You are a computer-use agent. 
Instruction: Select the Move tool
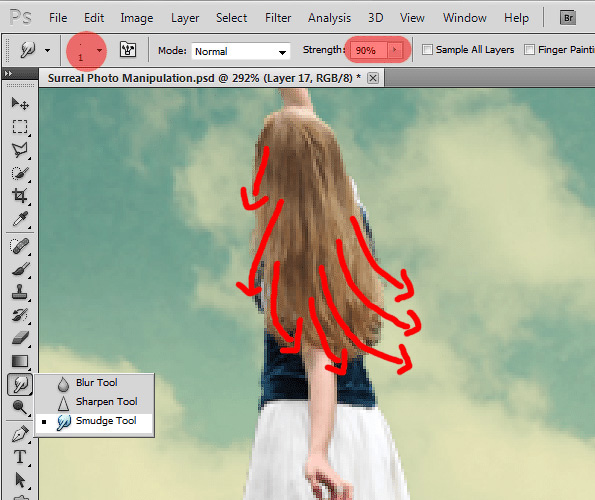[x=20, y=104]
